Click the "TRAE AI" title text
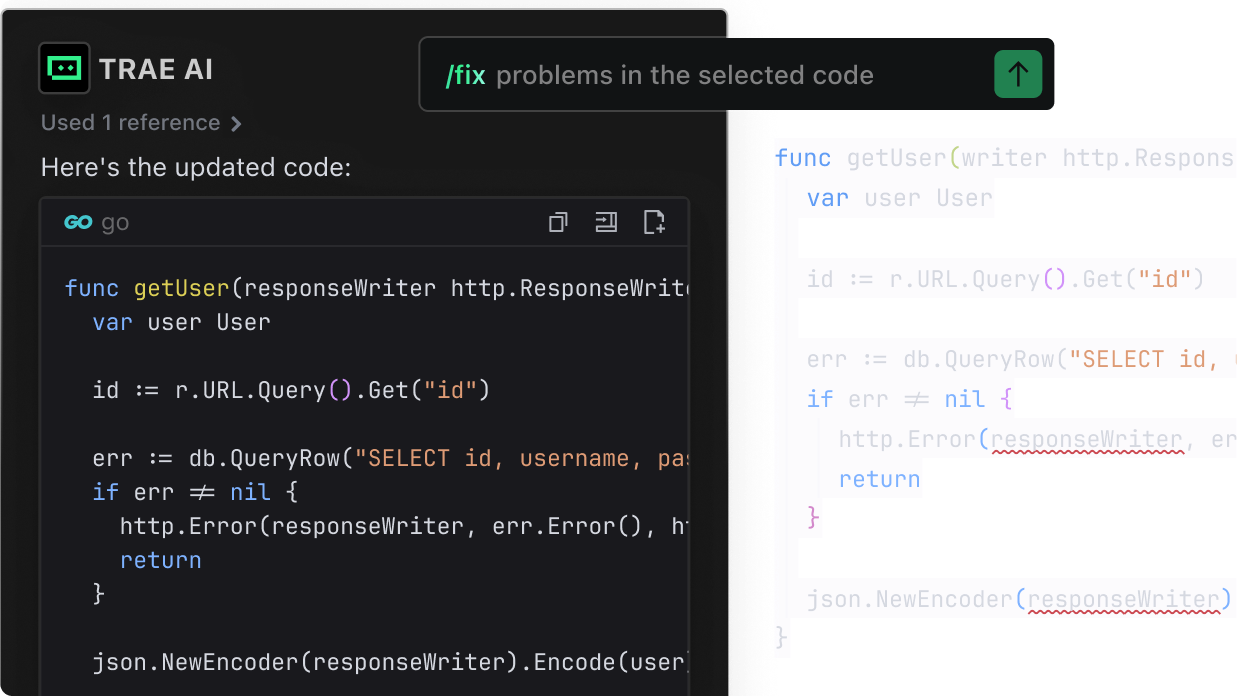 click(x=156, y=69)
